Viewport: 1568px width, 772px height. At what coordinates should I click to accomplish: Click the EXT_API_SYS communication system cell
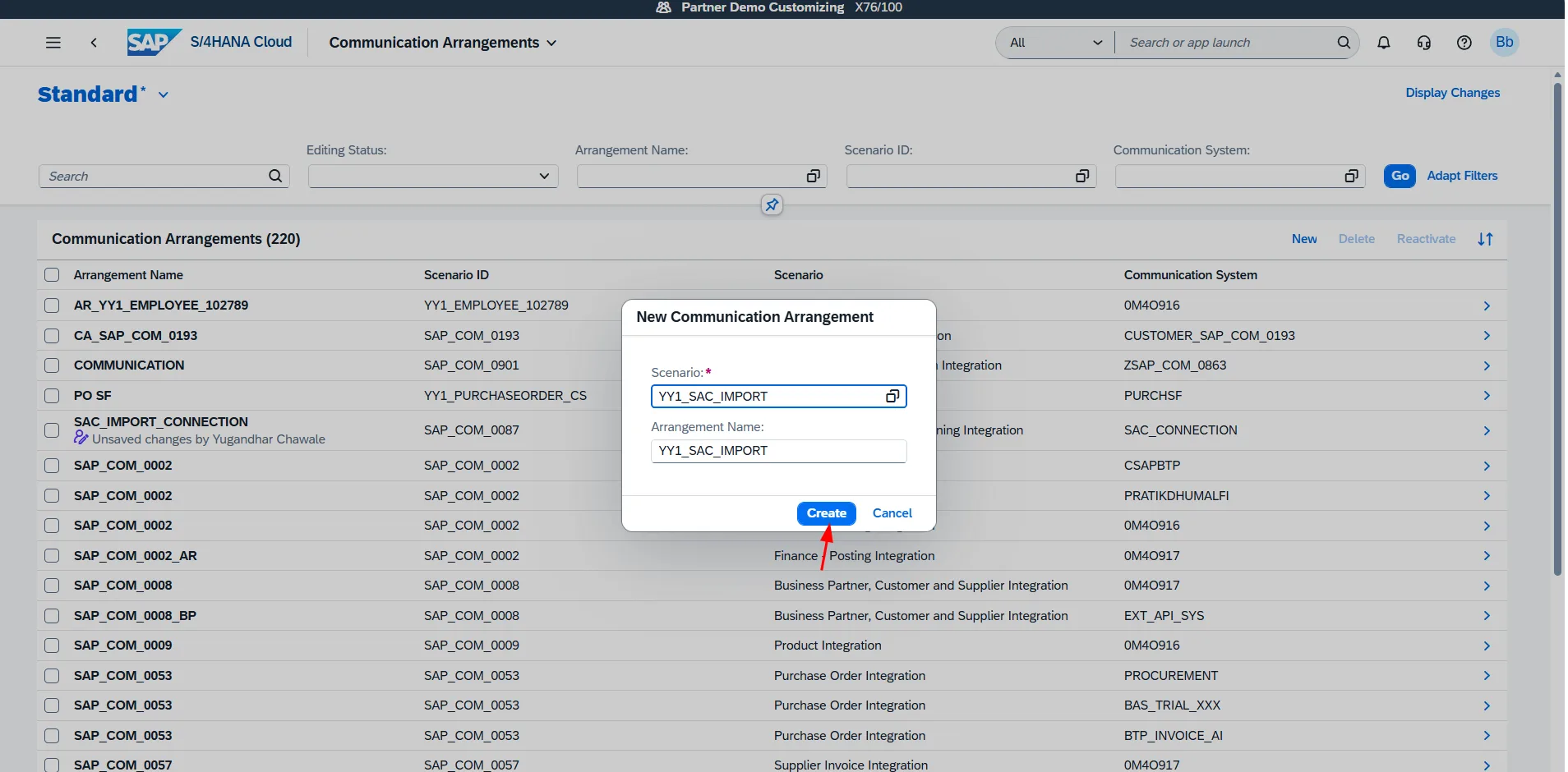tap(1164, 616)
